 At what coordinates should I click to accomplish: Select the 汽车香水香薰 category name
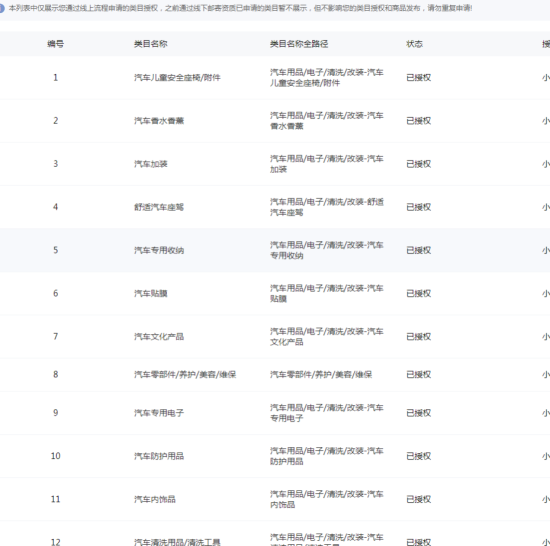tap(159, 121)
